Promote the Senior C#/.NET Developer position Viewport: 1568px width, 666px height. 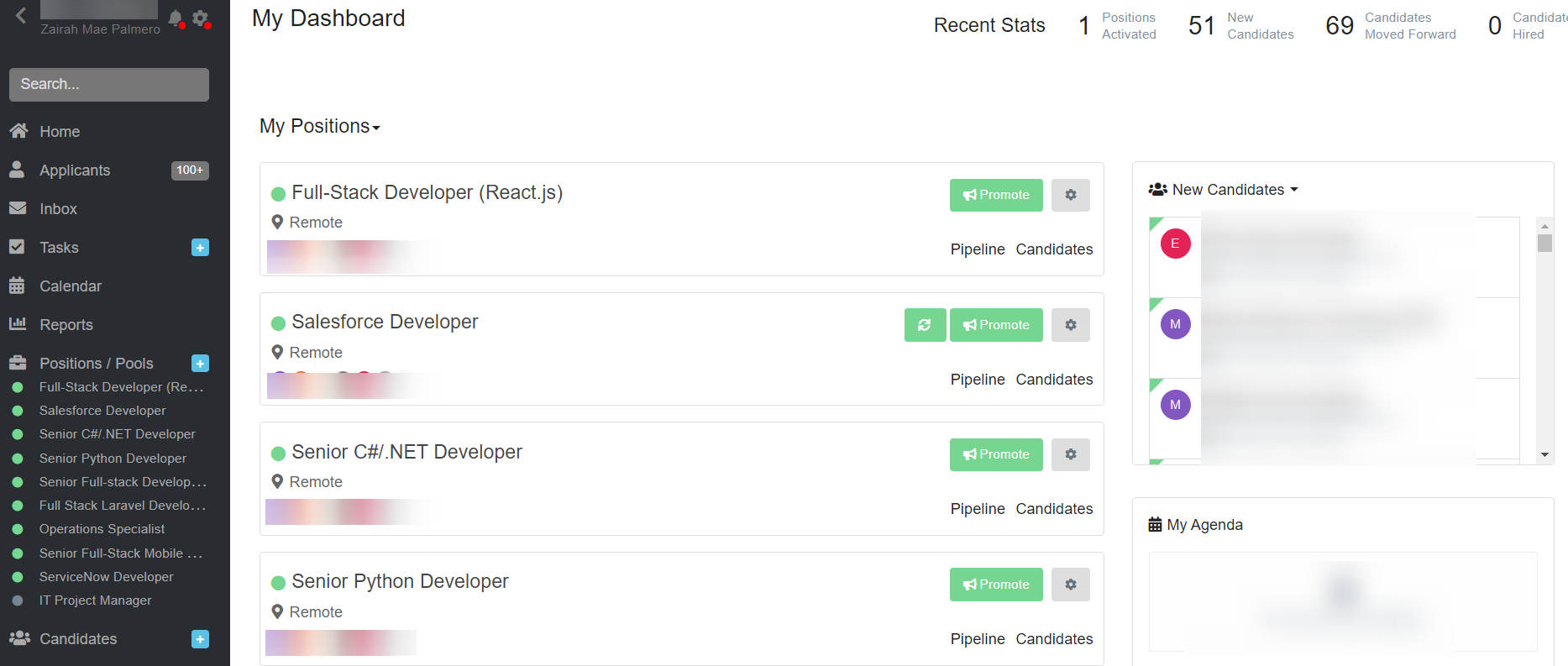(996, 454)
